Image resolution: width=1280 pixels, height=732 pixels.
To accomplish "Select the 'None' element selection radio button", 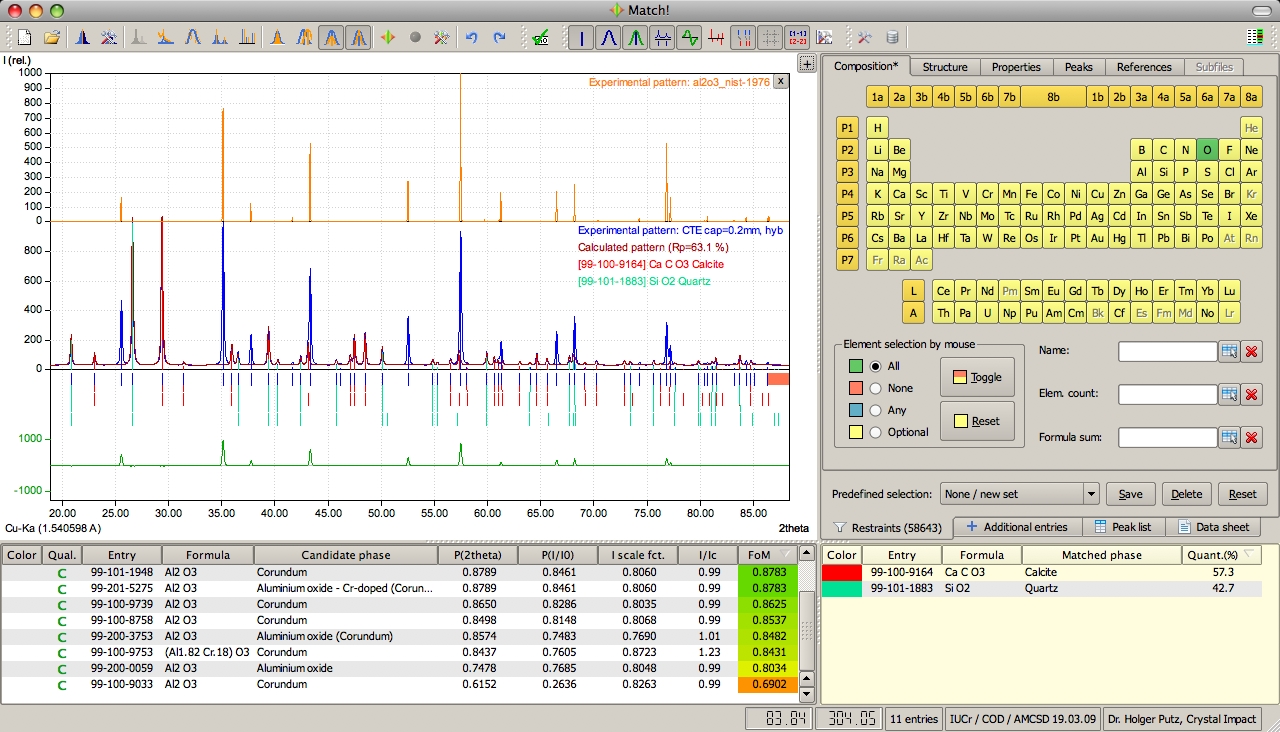I will point(876,388).
